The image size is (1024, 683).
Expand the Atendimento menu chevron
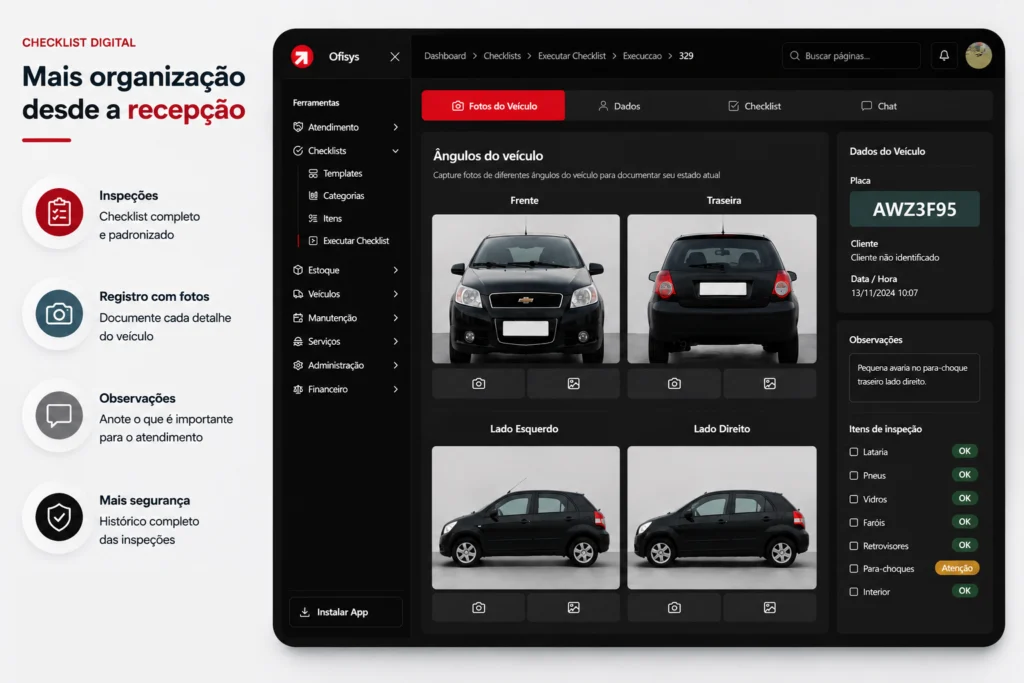[395, 127]
